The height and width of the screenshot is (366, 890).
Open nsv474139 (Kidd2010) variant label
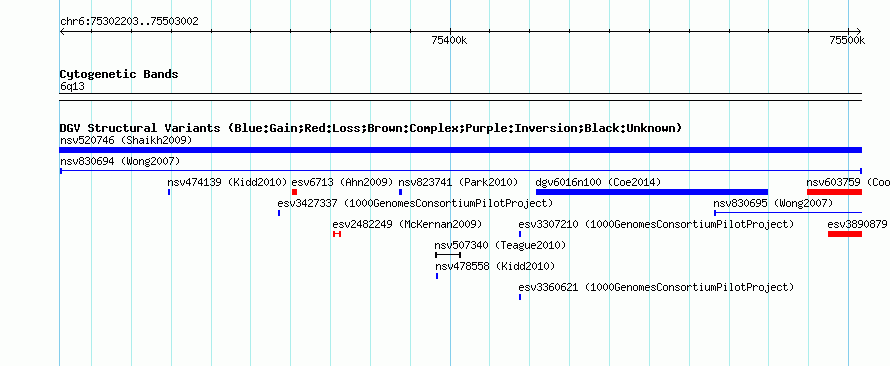point(228,183)
